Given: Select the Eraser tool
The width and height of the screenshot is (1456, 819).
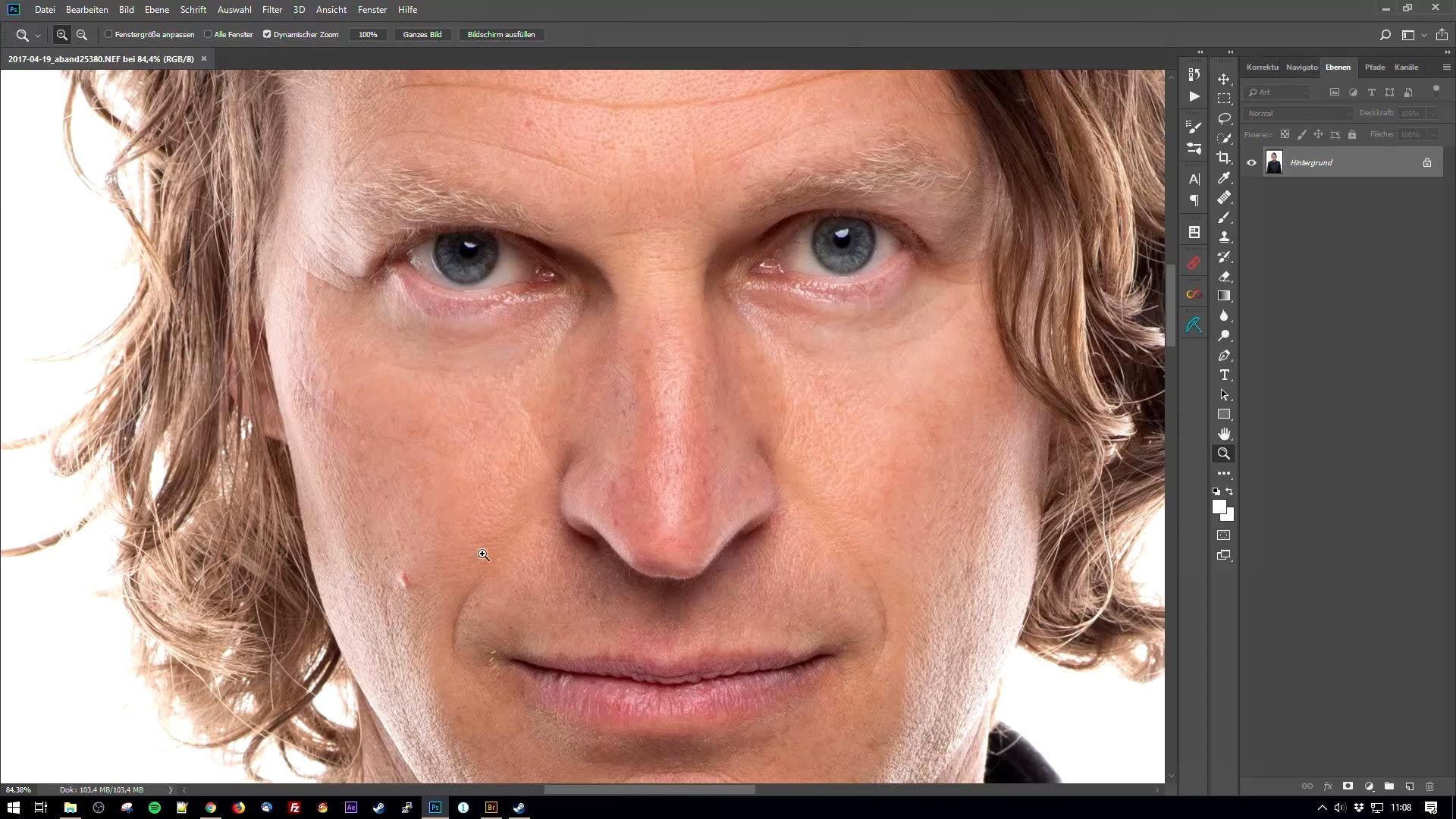Looking at the screenshot, I should [1224, 277].
